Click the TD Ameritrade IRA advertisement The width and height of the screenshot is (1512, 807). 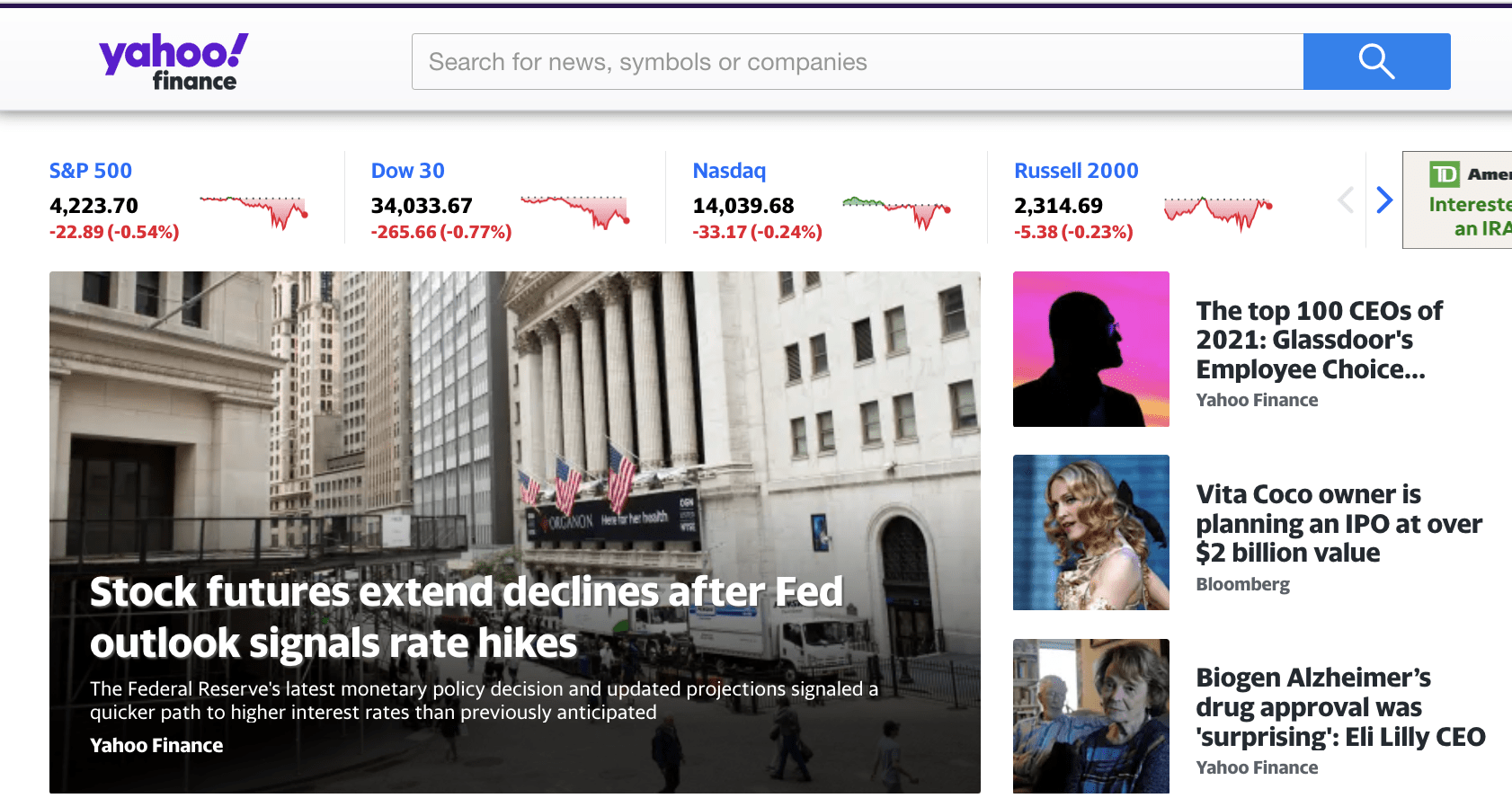(1457, 200)
